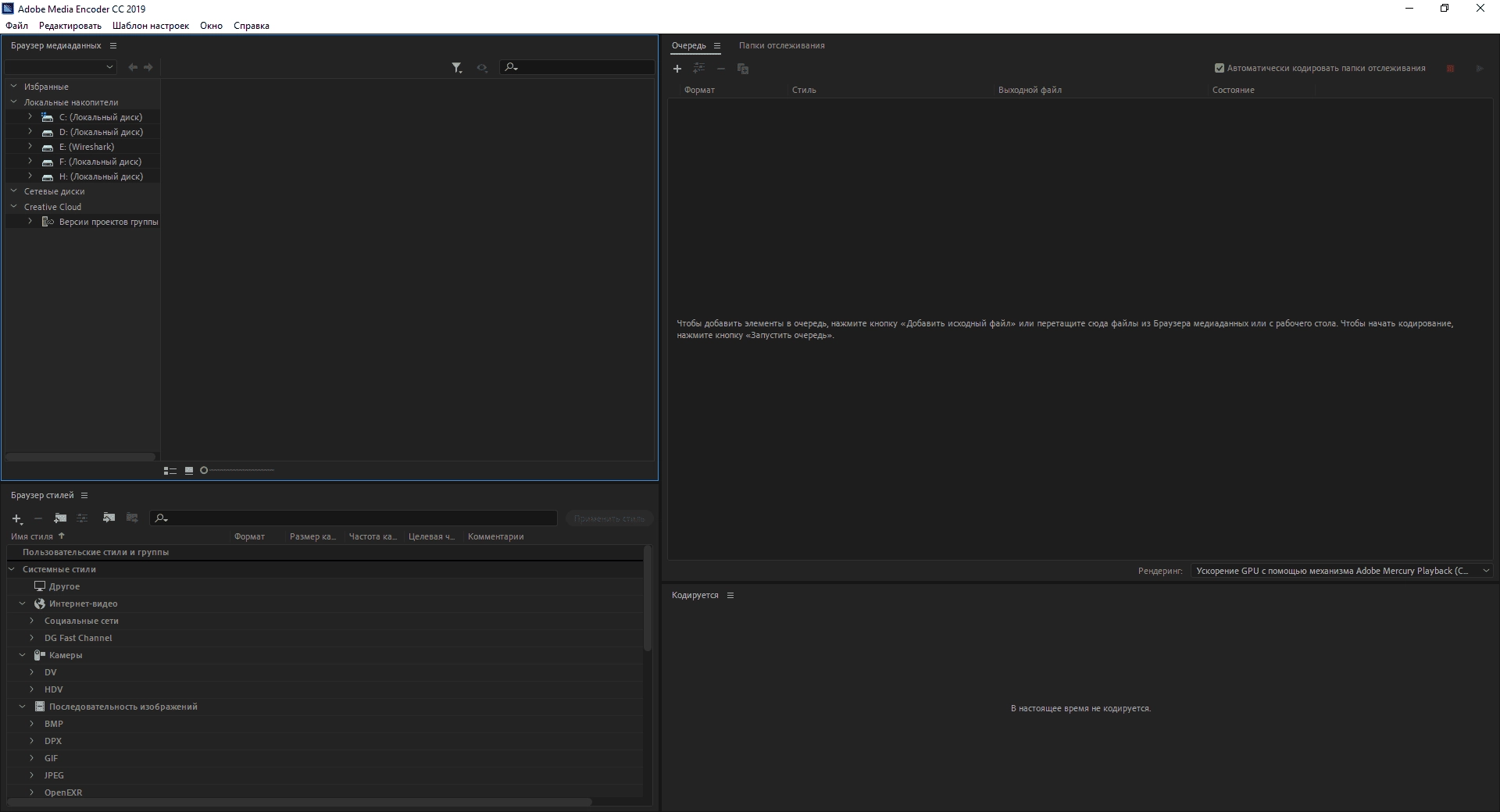Select the H: local disk drive
The width and height of the screenshot is (1500, 812).
[x=101, y=177]
